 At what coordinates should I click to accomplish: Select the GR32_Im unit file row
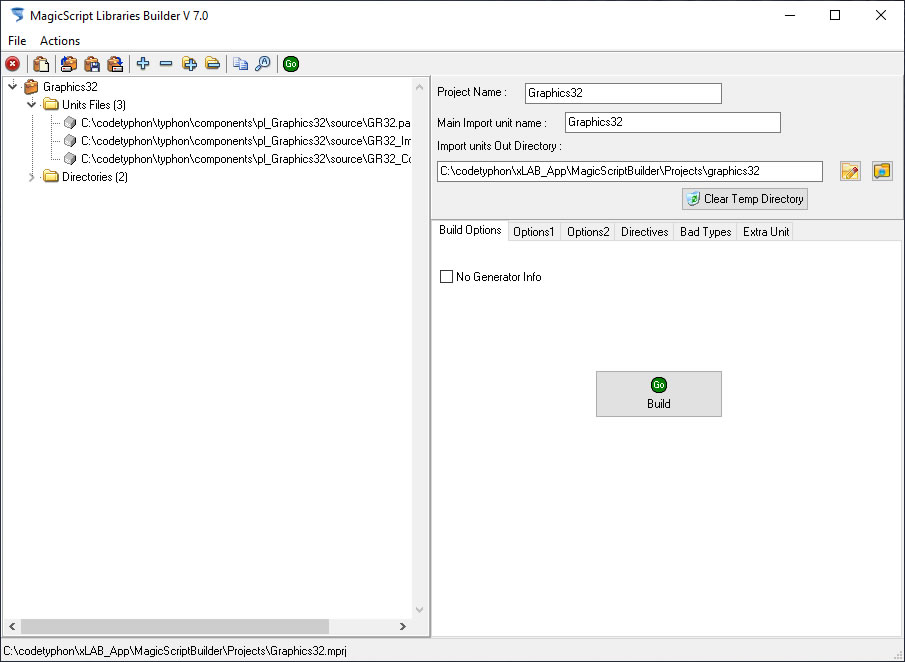click(245, 141)
